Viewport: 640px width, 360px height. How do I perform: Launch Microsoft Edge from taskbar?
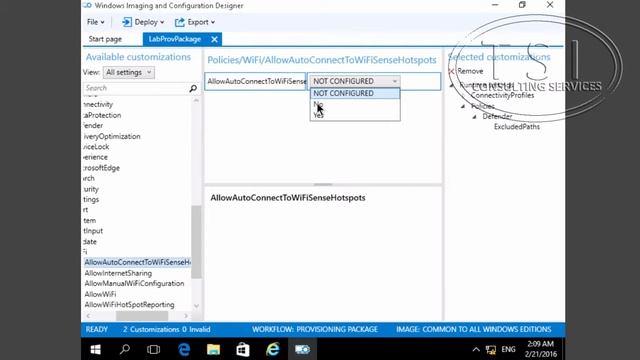coord(184,349)
